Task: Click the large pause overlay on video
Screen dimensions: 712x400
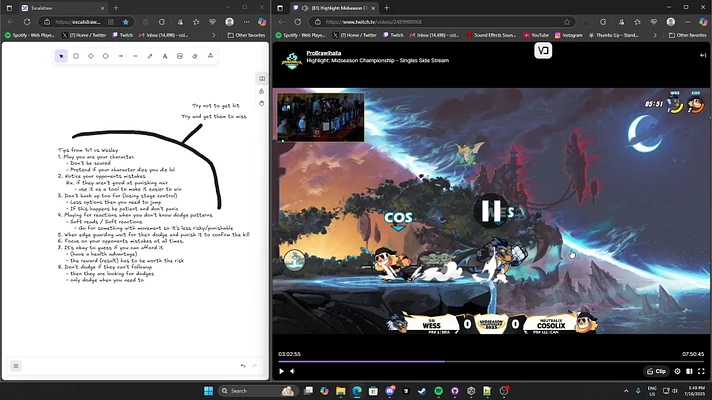Action: 491,211
